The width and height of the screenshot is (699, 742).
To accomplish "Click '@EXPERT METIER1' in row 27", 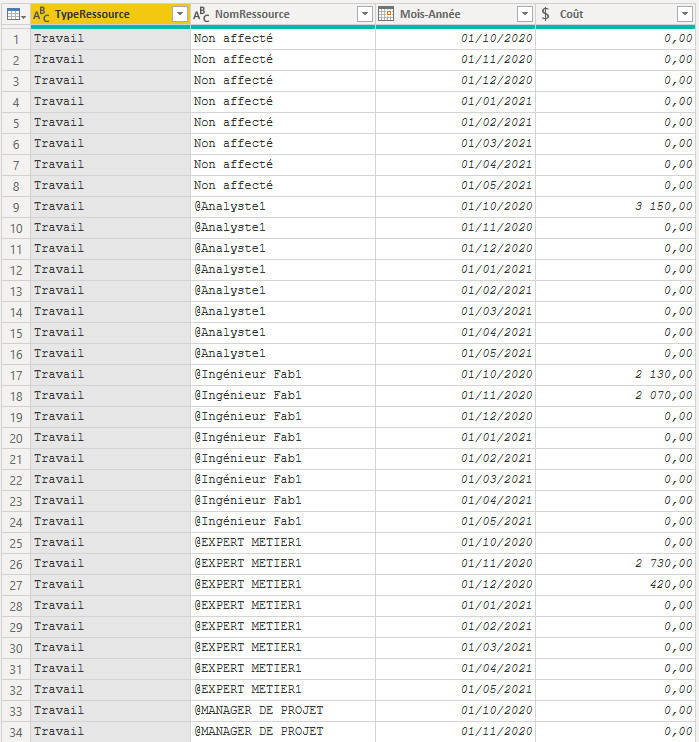I will click(248, 584).
